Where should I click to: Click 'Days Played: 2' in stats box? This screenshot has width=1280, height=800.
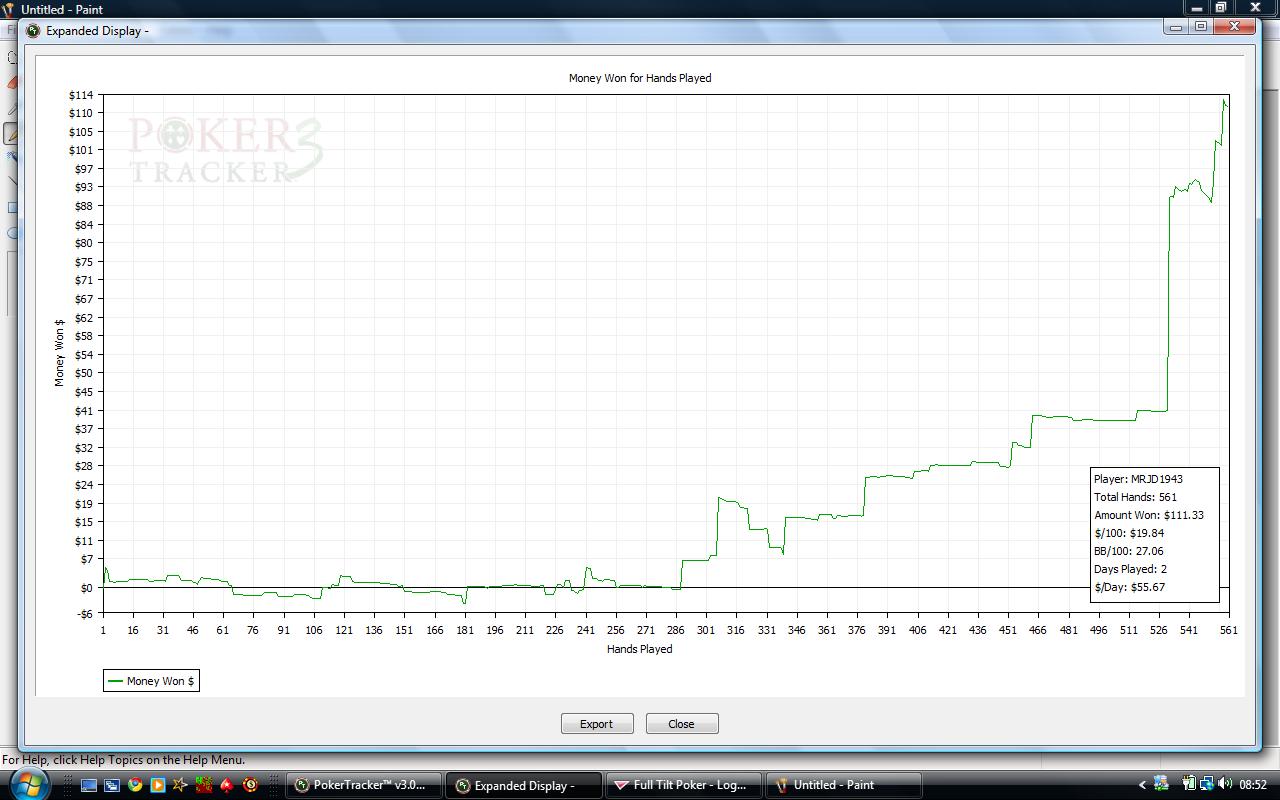[1130, 569]
